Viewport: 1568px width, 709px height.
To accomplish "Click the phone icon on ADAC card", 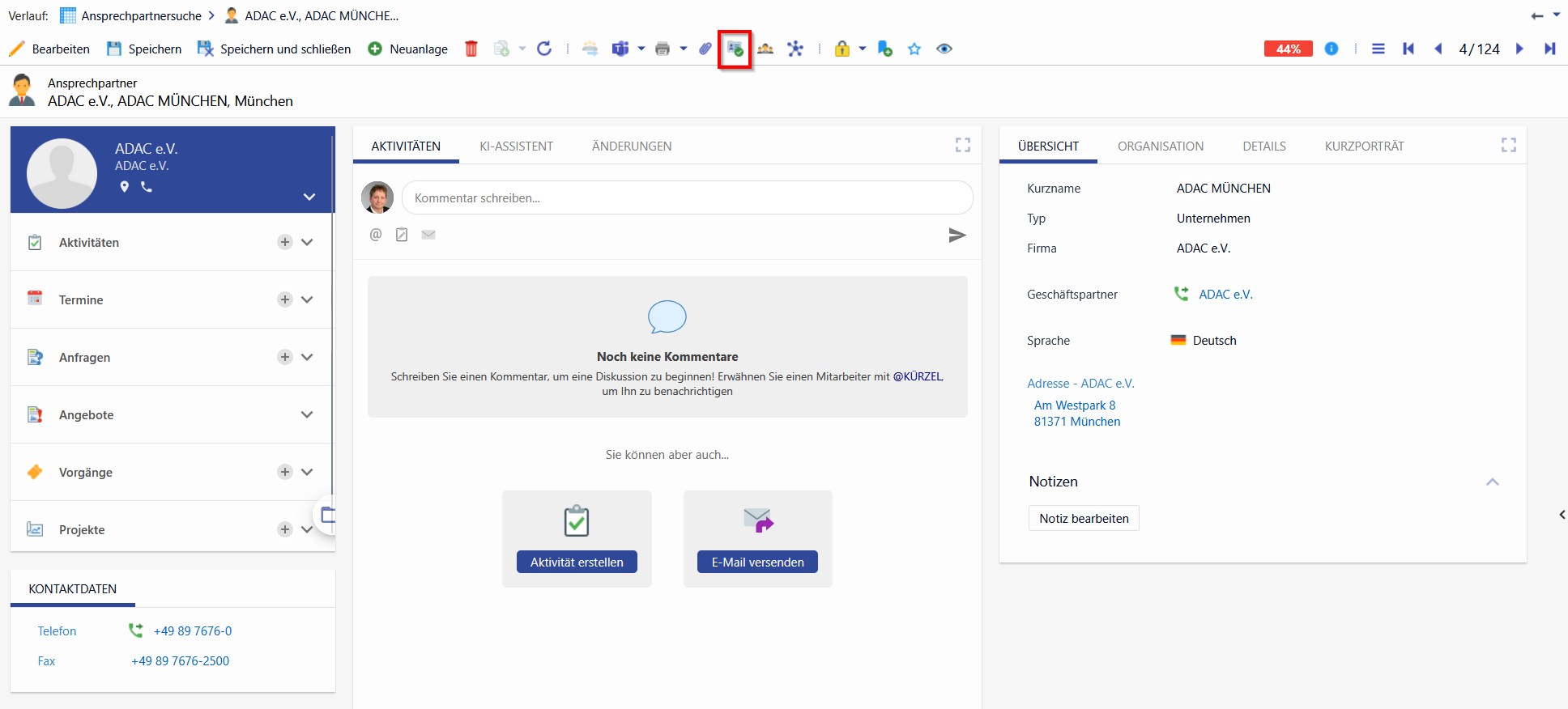I will tap(147, 187).
